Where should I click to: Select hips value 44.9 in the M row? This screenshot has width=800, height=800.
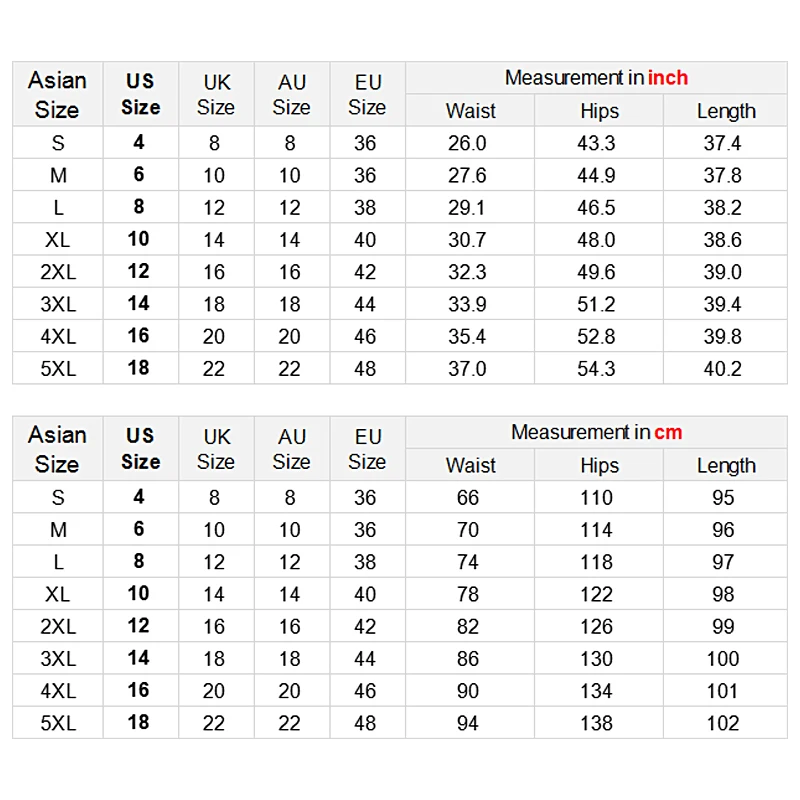(596, 176)
